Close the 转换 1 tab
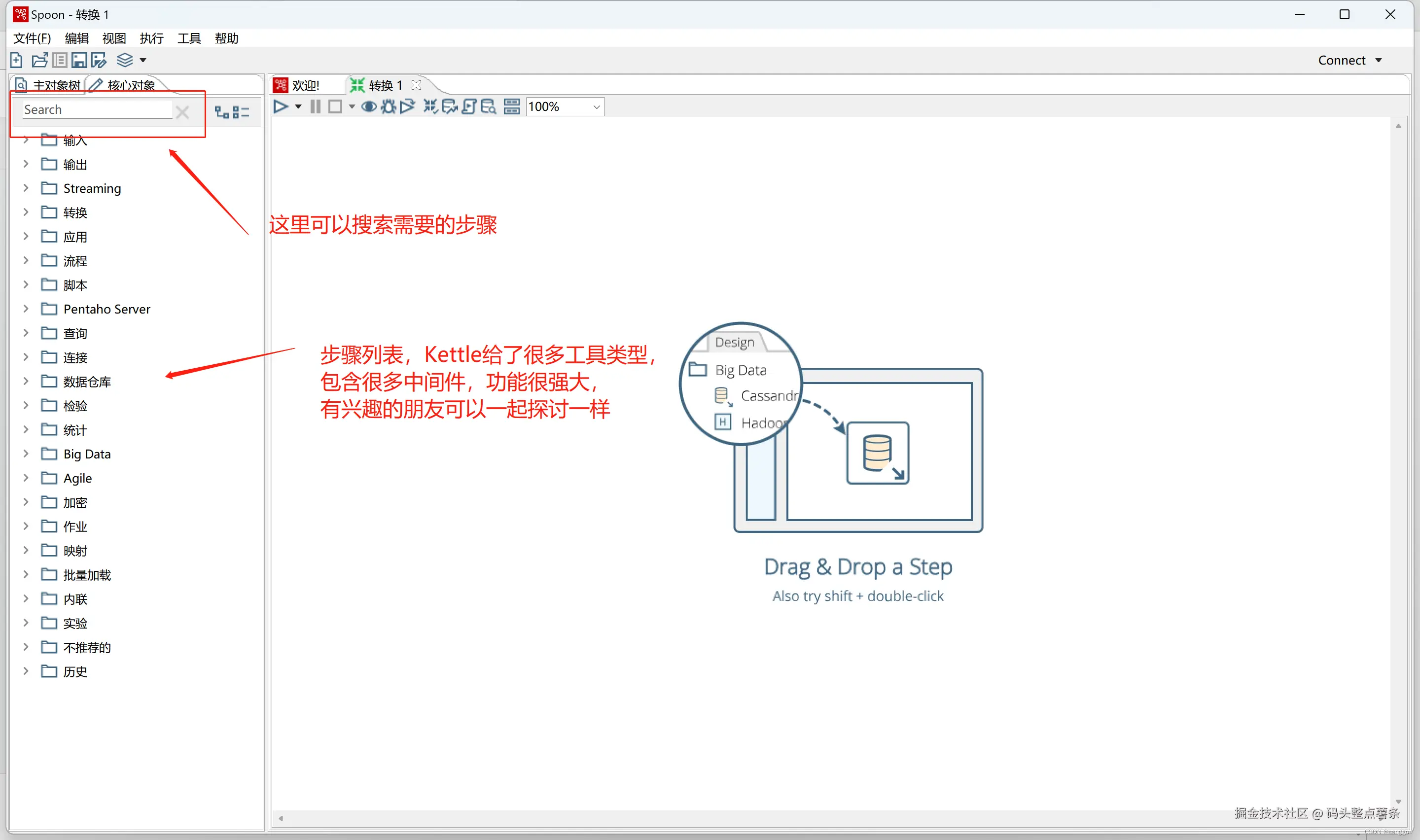Screen dimensions: 1420x840 click(x=417, y=85)
